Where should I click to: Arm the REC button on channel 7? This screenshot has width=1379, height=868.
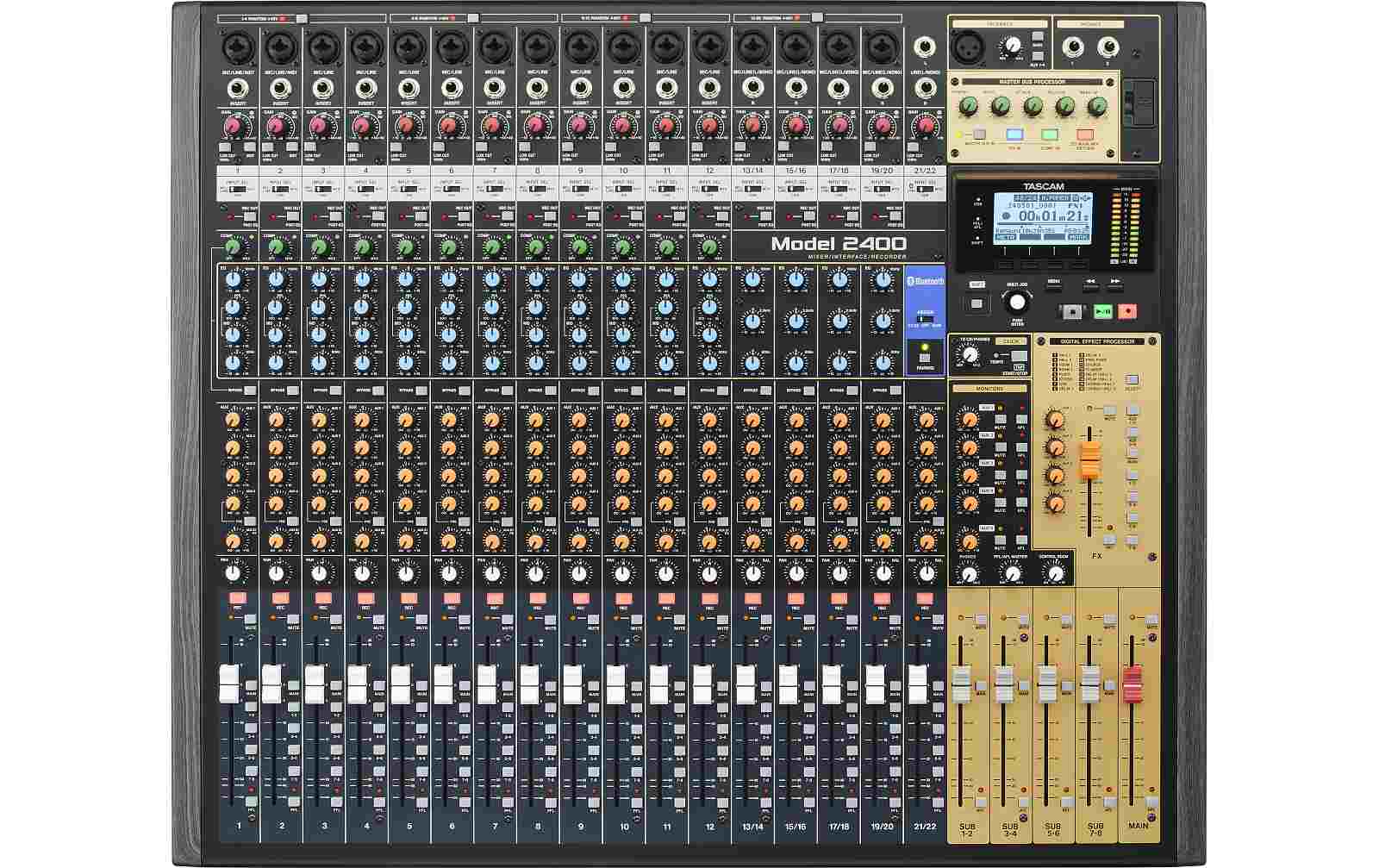pyautogui.click(x=496, y=597)
